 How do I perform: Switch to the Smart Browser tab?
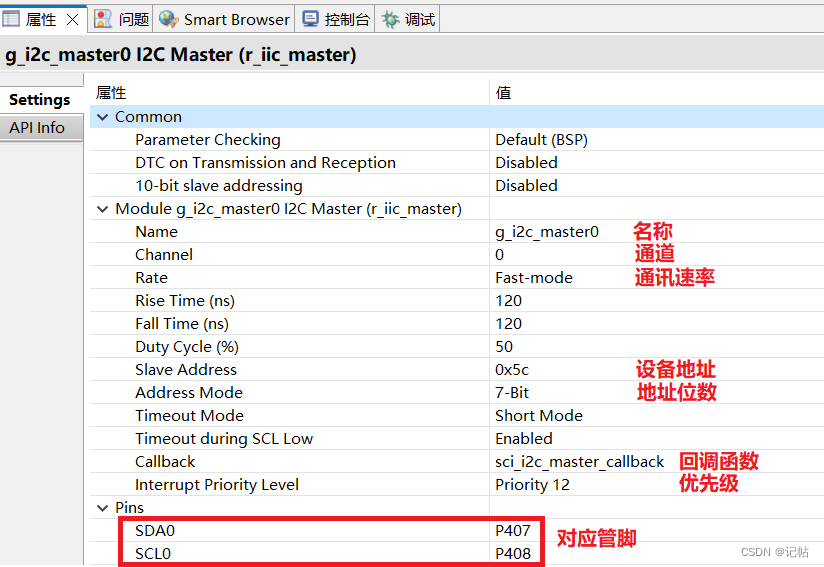pyautogui.click(x=224, y=19)
